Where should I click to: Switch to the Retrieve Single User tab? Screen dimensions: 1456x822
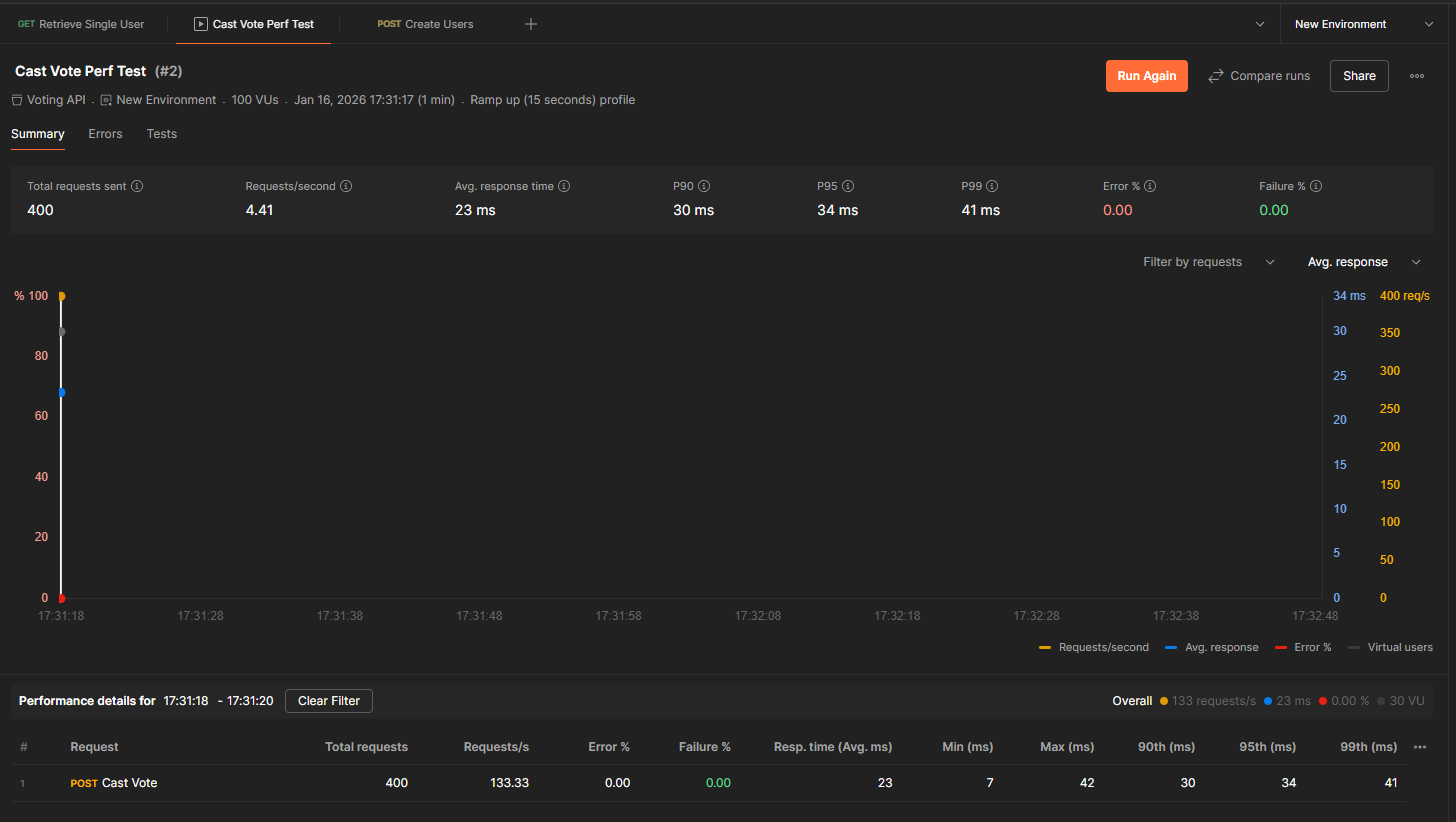82,24
